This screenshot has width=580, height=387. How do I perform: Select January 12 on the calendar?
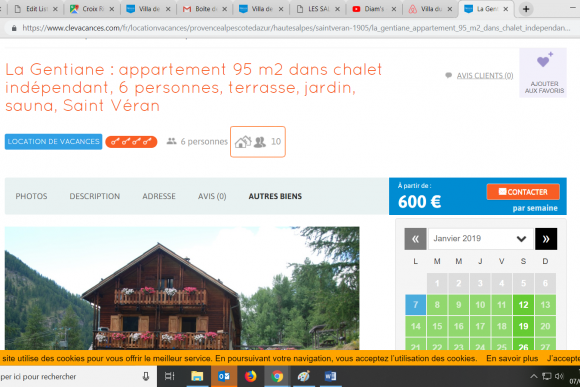tap(523, 305)
